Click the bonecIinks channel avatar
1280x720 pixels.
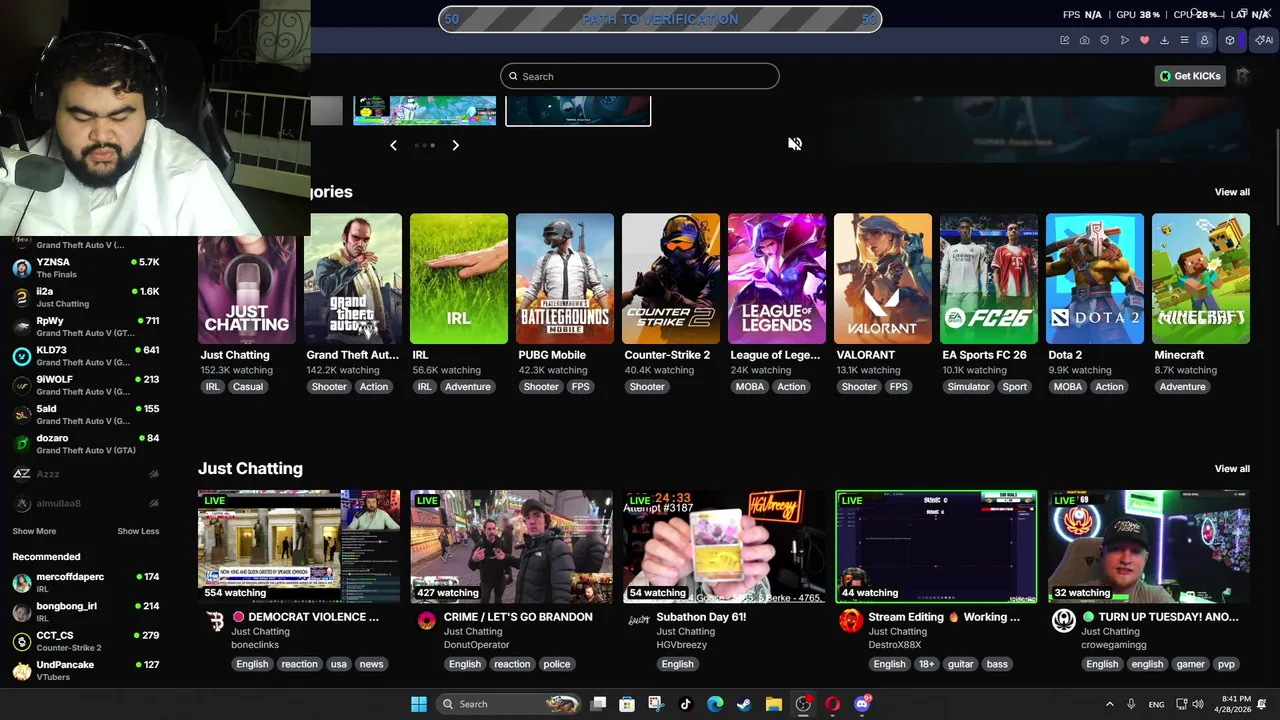(x=215, y=622)
